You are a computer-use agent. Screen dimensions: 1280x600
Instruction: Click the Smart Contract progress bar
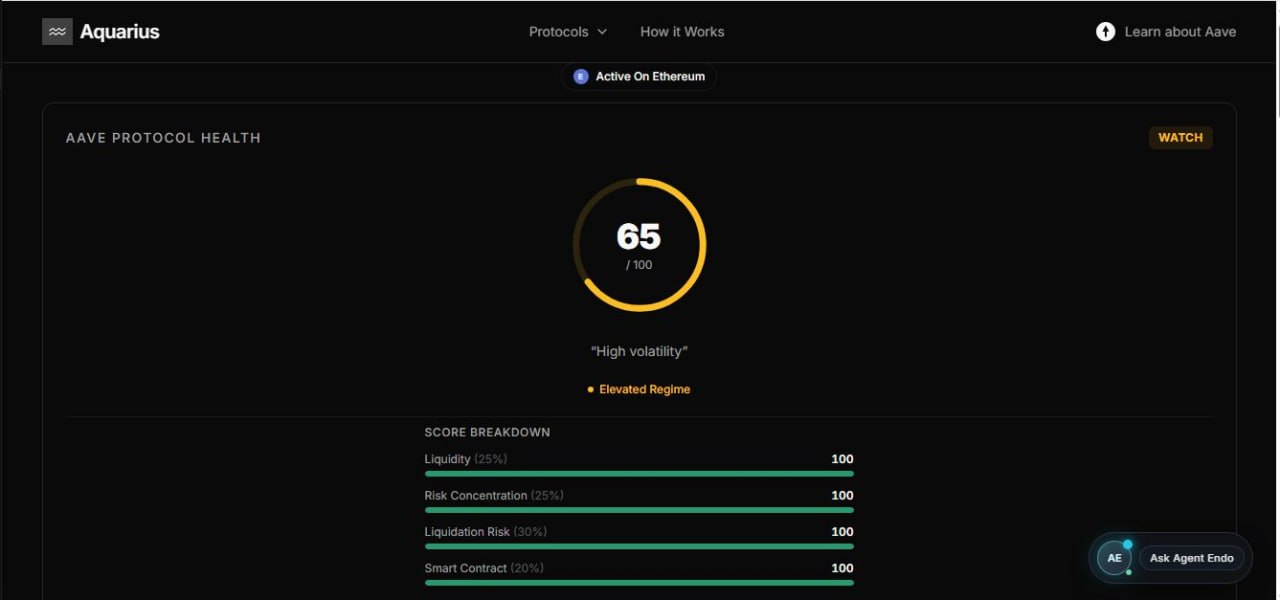(639, 582)
